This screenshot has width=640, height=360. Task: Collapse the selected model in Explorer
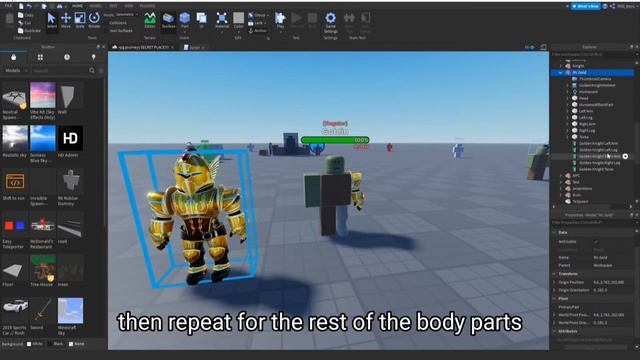coord(560,73)
